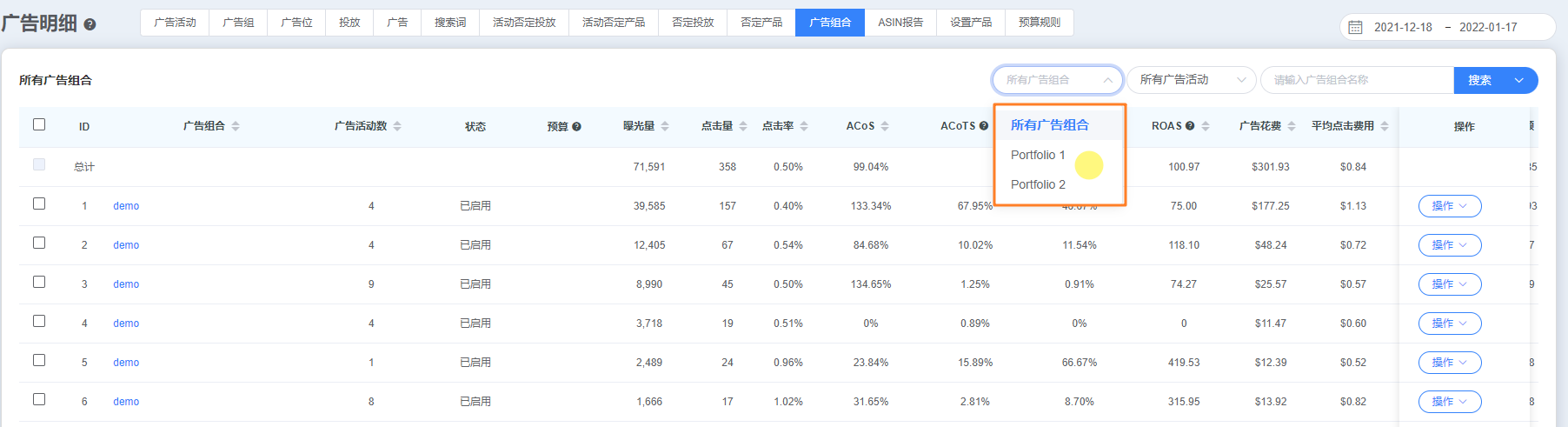Check the select-all checkbox in header
Screen dimensions: 1568x427
click(x=39, y=124)
